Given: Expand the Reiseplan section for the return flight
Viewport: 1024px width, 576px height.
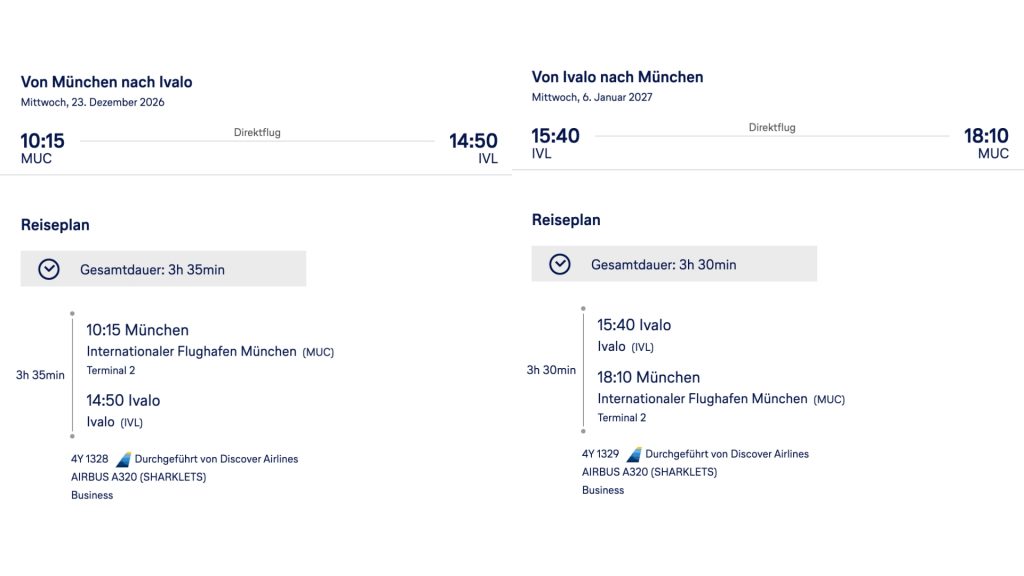Looking at the screenshot, I should point(566,219).
